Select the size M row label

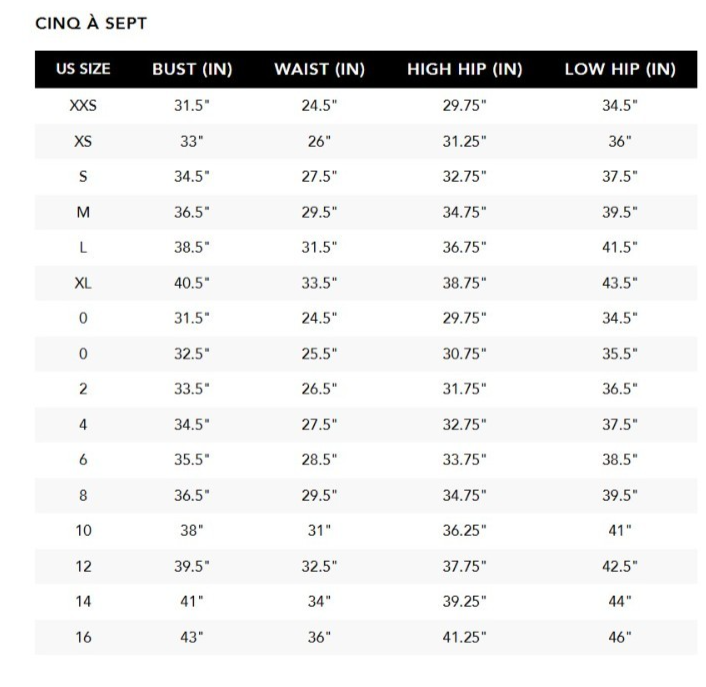click(x=83, y=212)
